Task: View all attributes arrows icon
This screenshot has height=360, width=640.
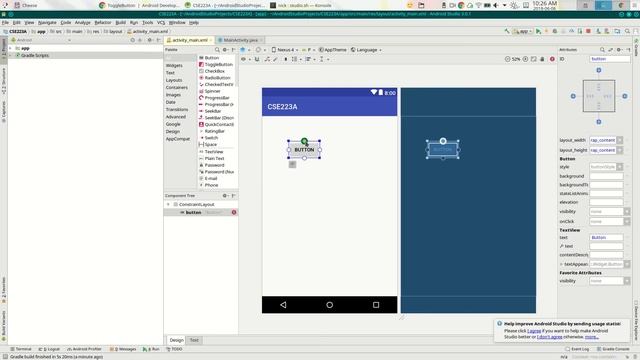Action: 611,50
